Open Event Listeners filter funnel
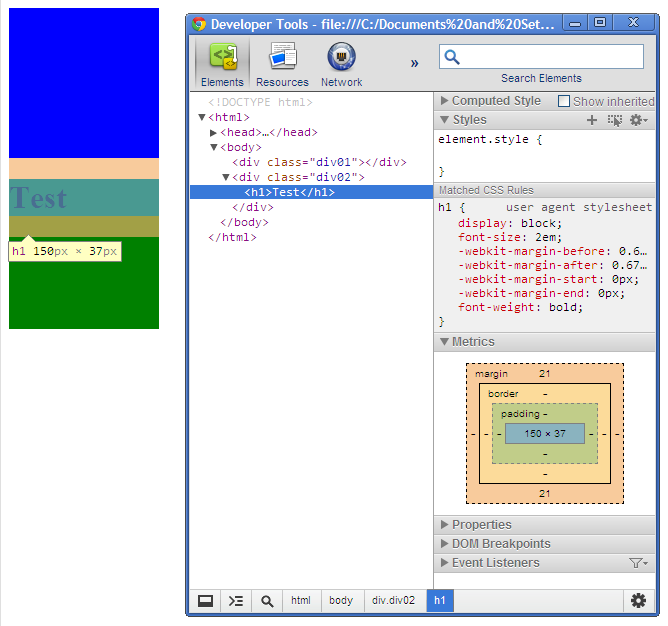This screenshot has width=668, height=626. 638,563
